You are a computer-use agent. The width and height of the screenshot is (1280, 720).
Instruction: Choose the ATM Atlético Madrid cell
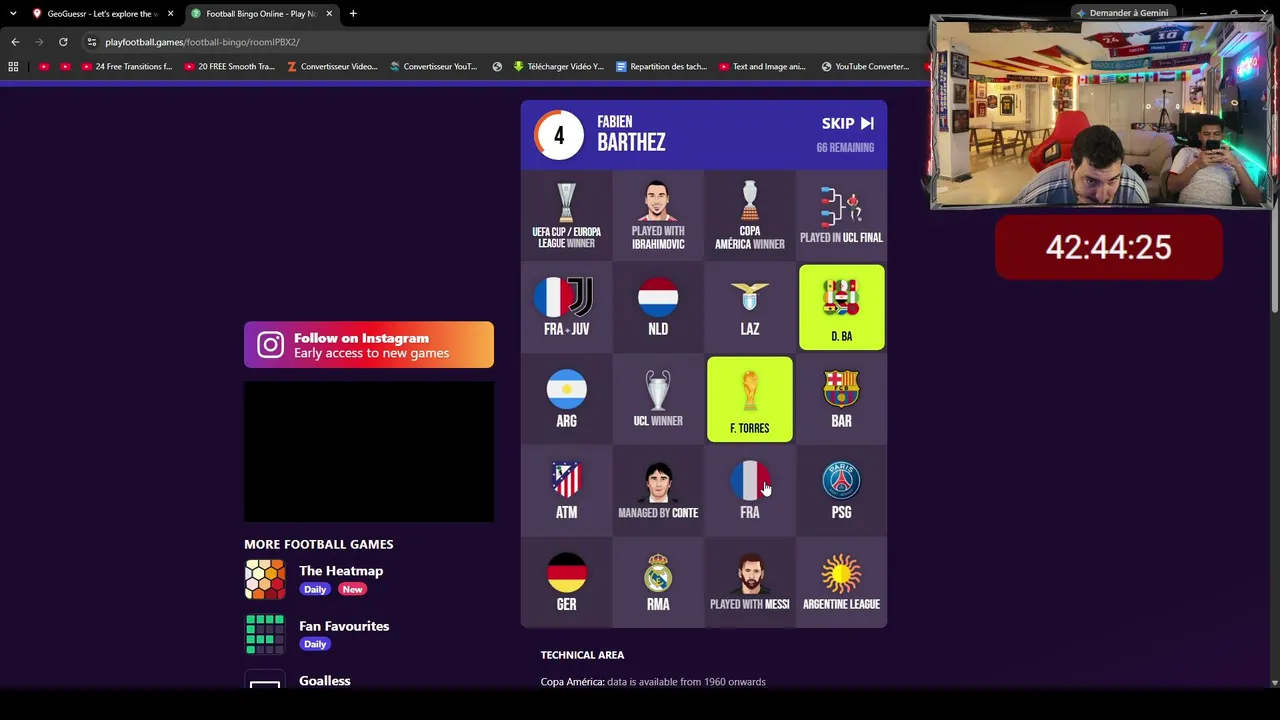(566, 492)
